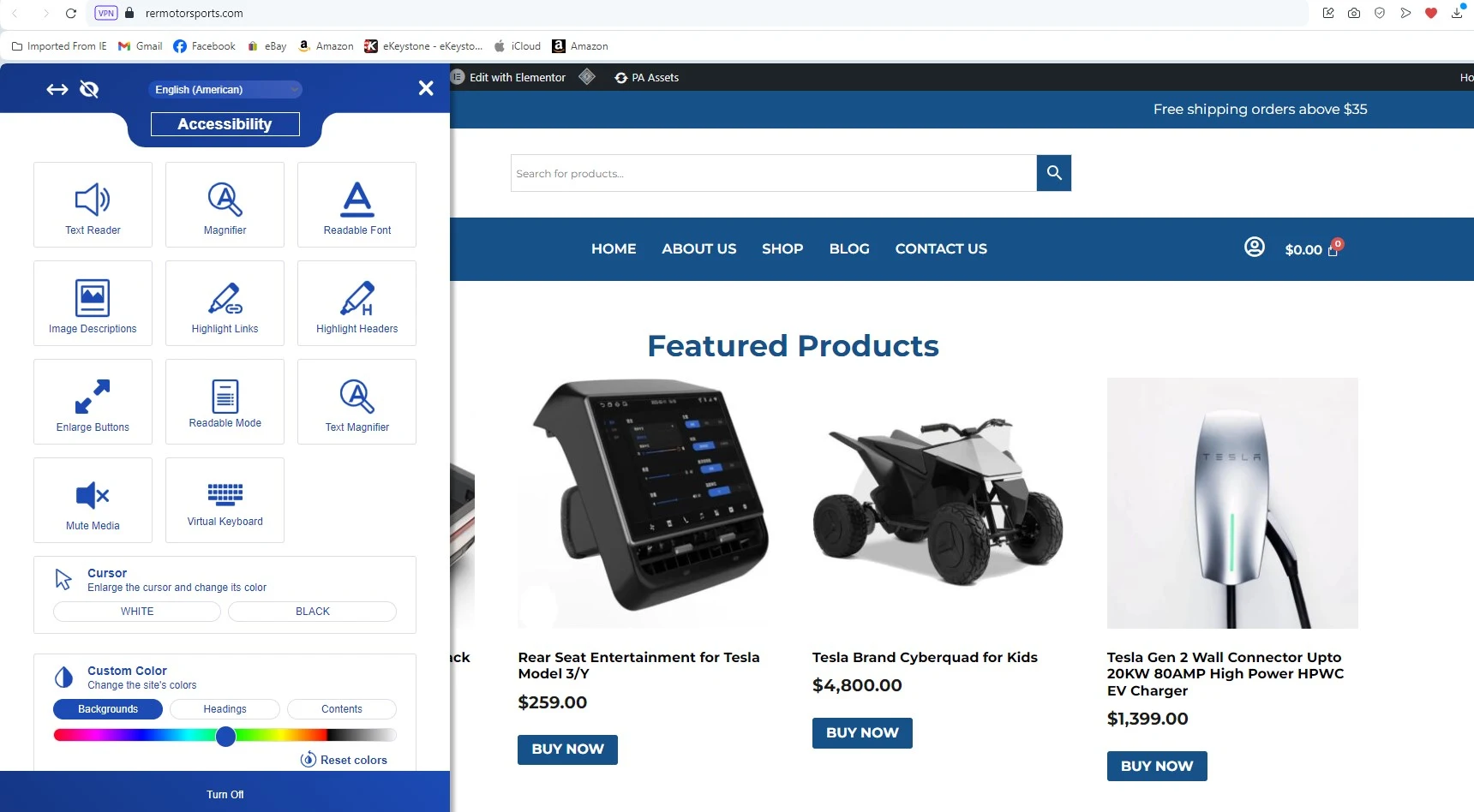Open the browser downloads icon
Viewport: 1474px width, 812px height.
tap(1457, 13)
